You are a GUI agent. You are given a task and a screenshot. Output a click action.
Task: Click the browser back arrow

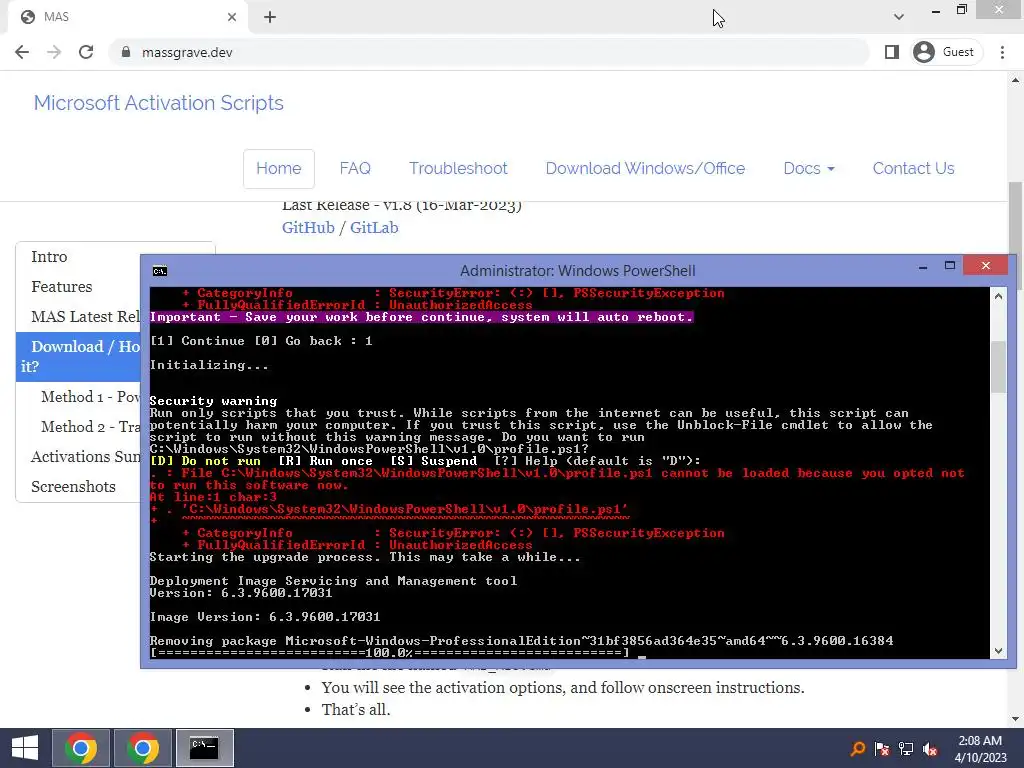[22, 52]
